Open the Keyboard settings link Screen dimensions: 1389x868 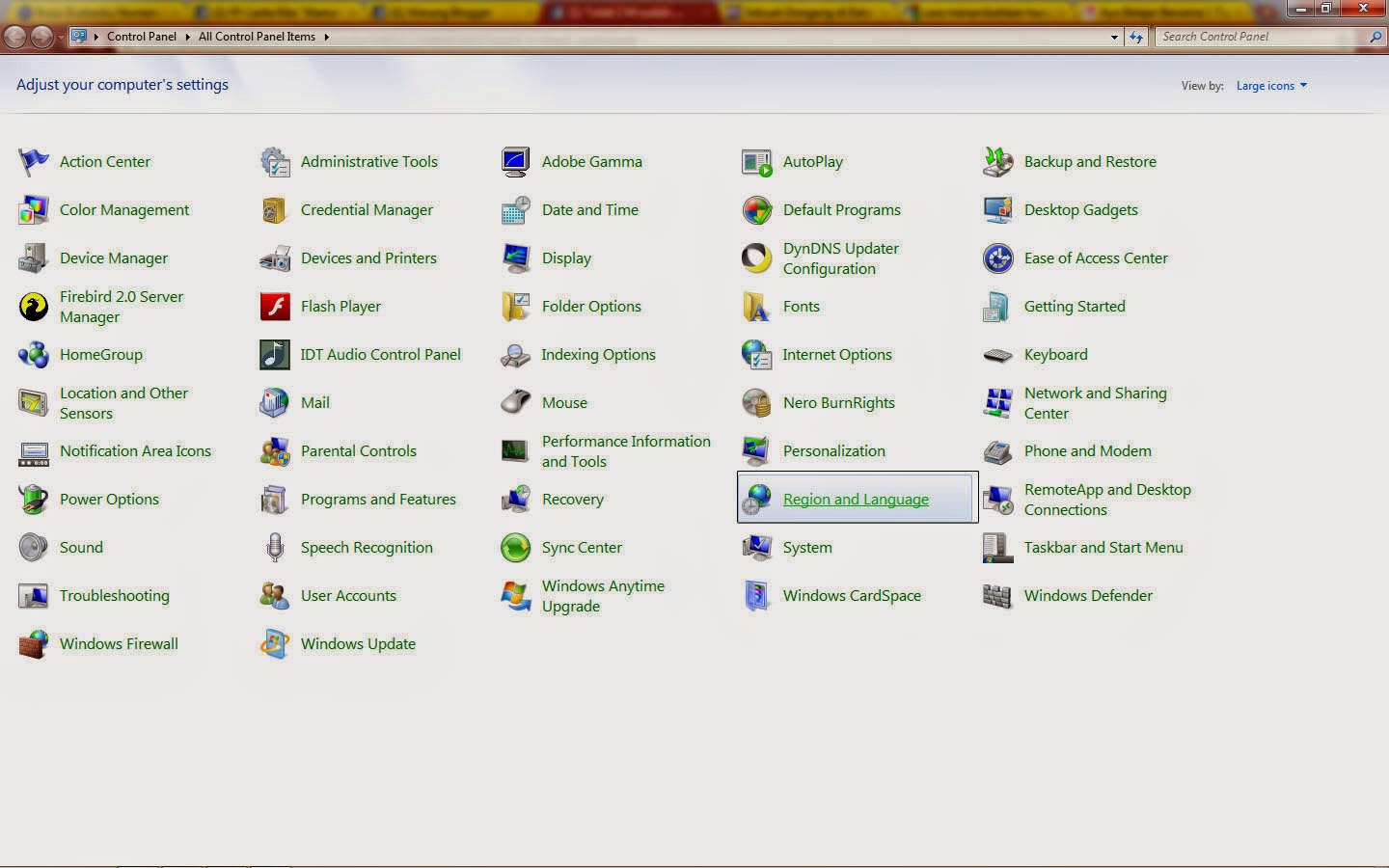tap(1055, 355)
